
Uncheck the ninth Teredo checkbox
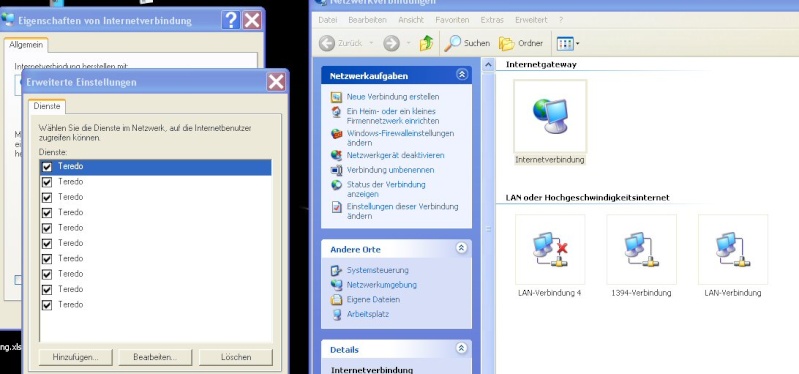[47, 290]
